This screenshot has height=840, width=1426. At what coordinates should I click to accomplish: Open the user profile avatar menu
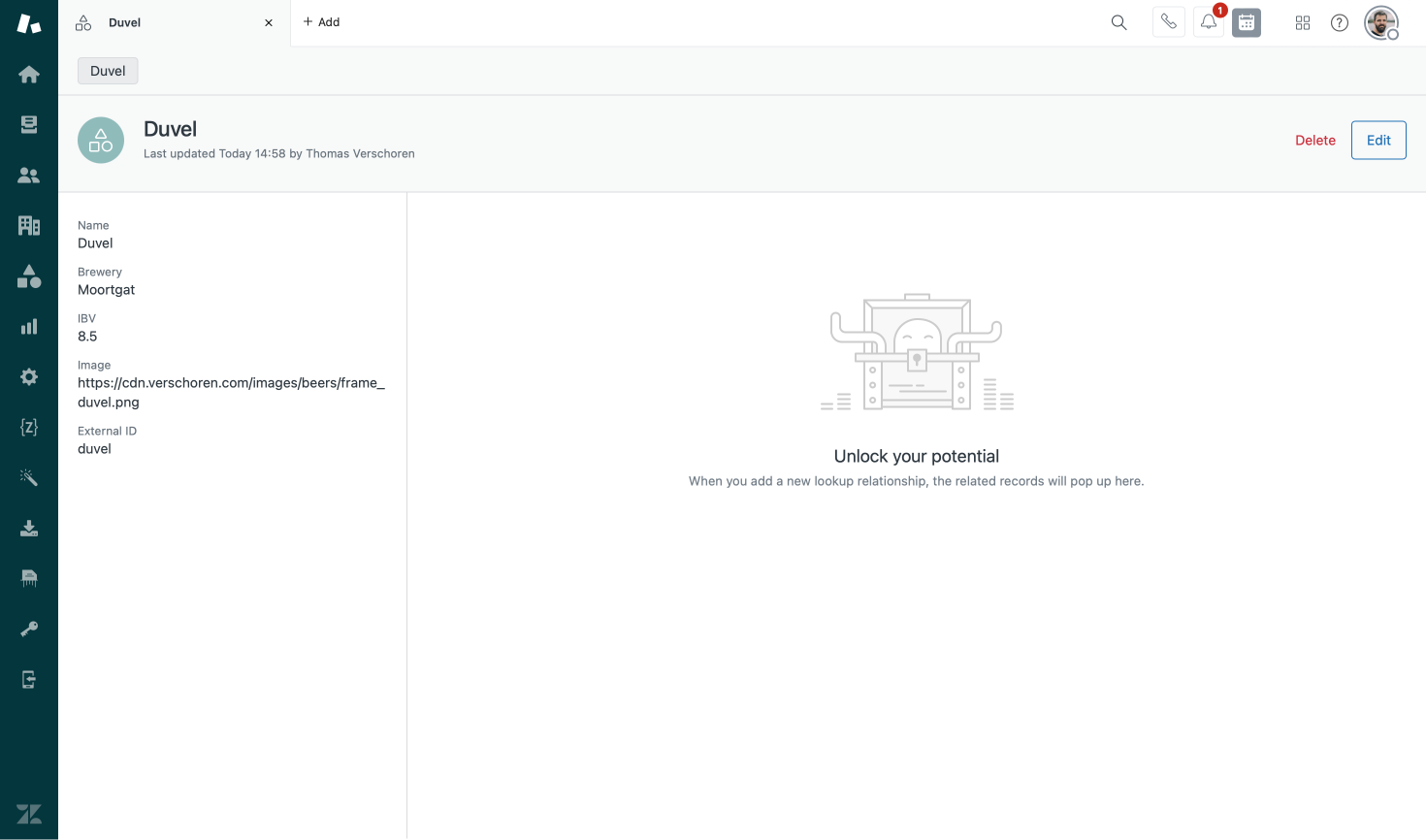pyautogui.click(x=1381, y=22)
